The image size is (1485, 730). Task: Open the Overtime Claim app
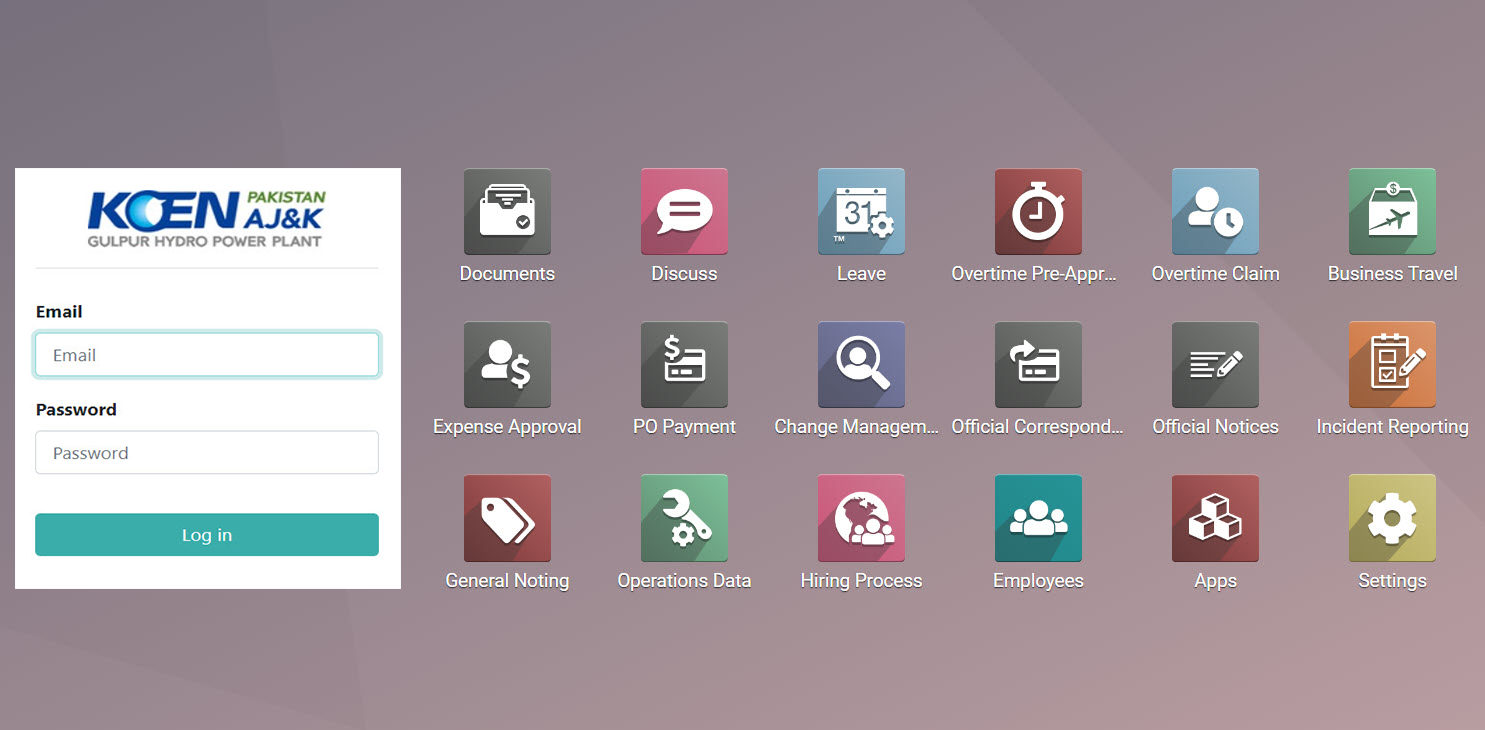click(1215, 211)
